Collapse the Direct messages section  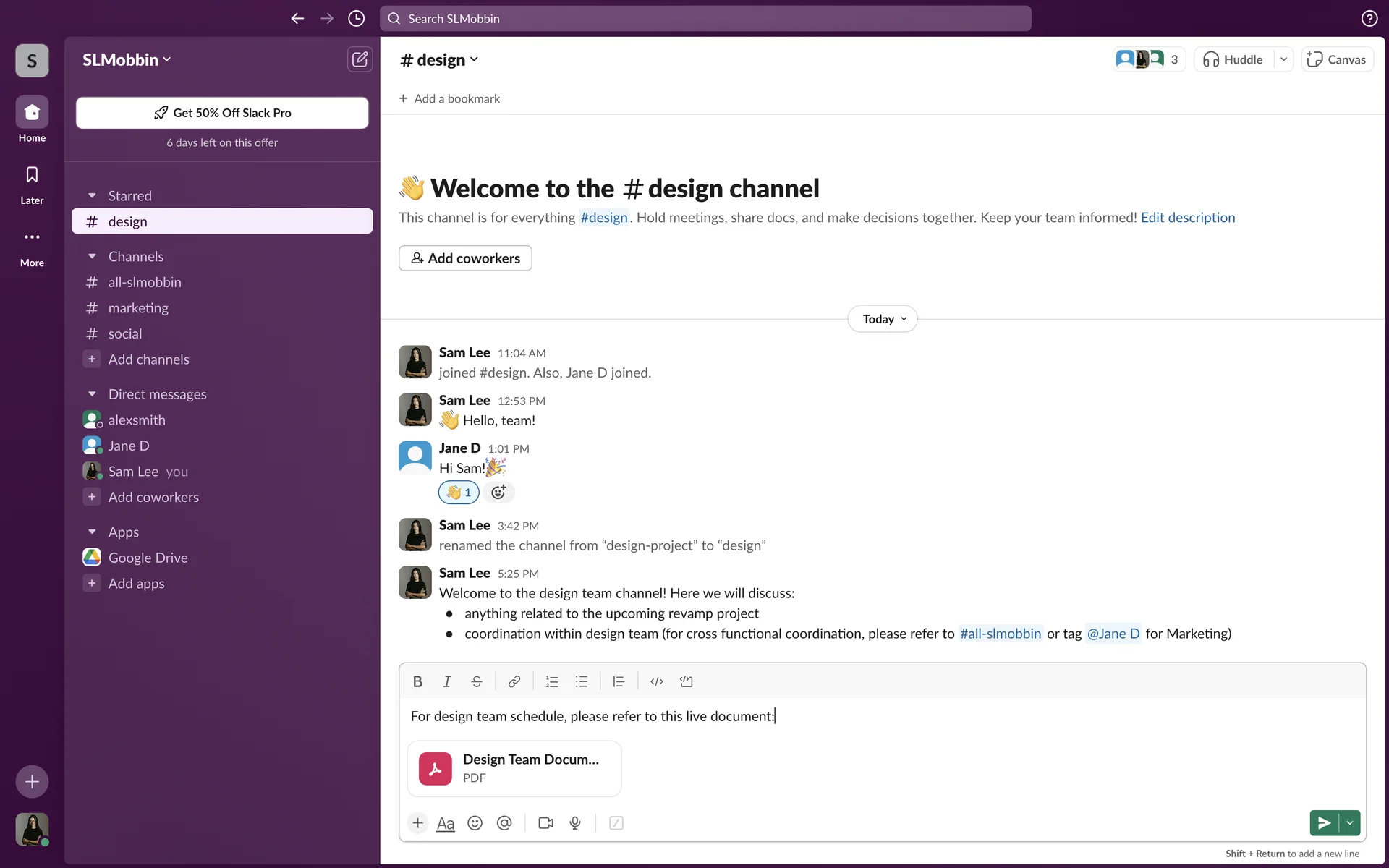(x=92, y=394)
